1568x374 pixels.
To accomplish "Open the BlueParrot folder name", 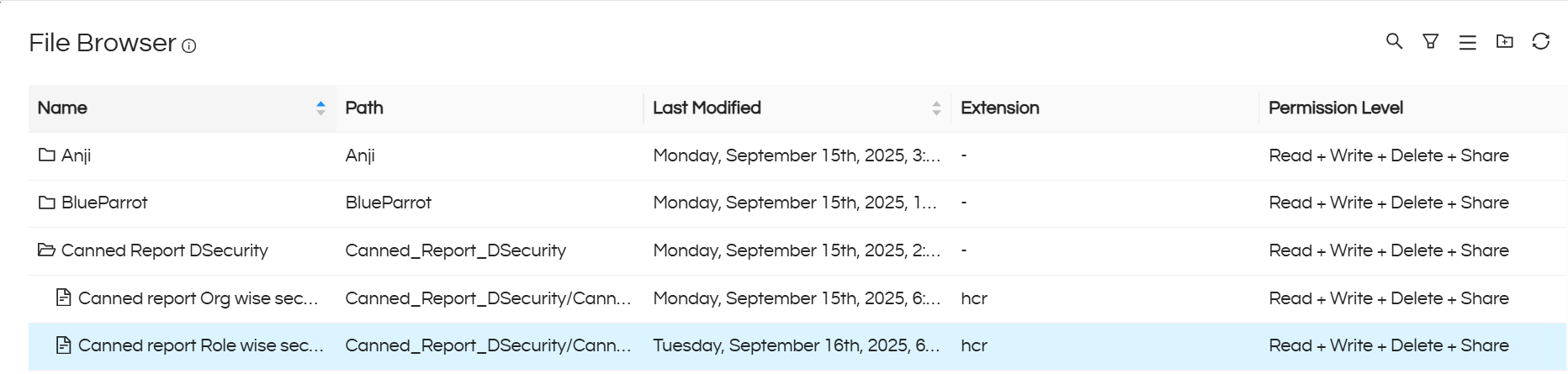I will pos(104,203).
